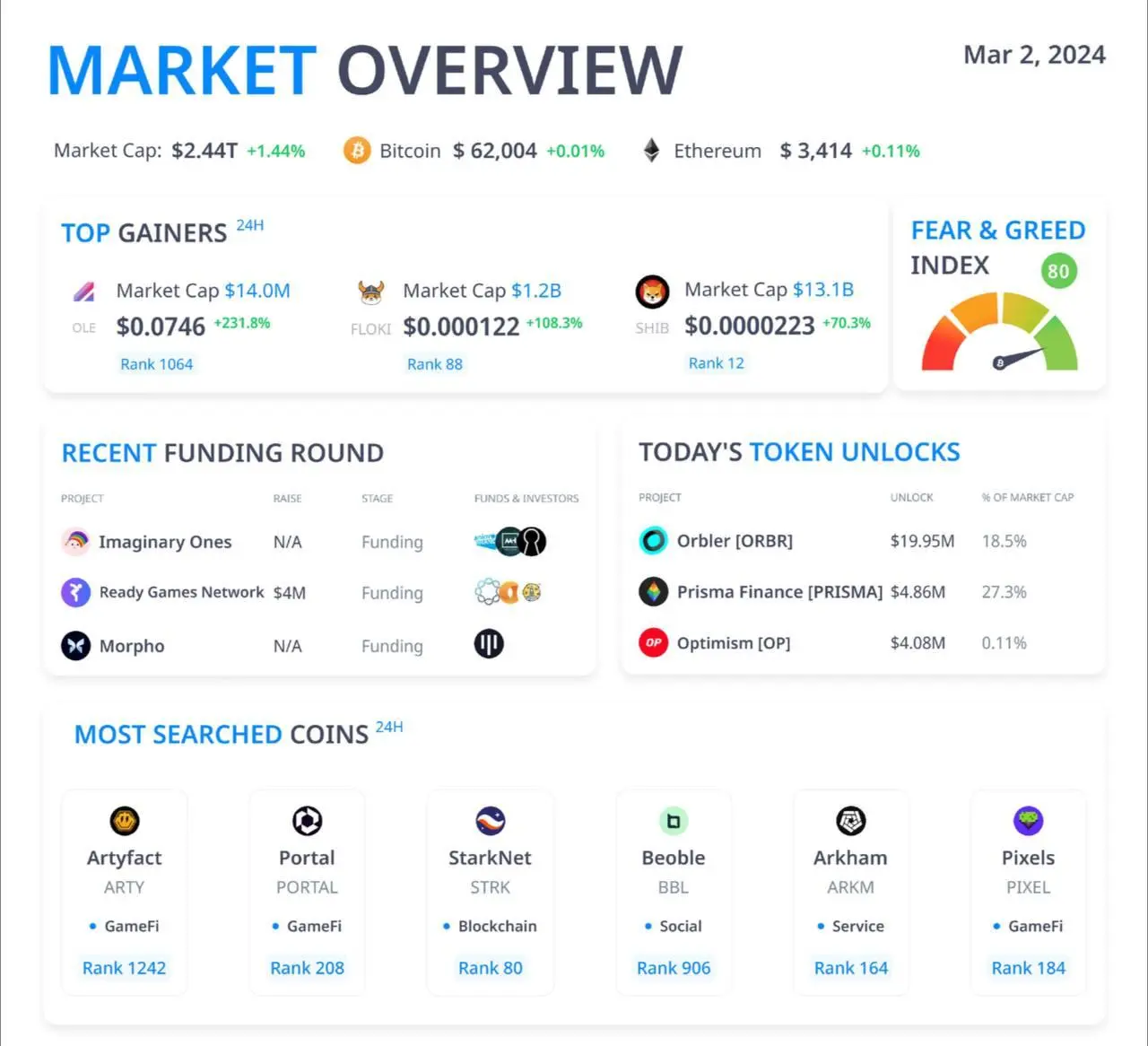
Task: Click the Artyfact smiley coin icon
Action: [125, 821]
